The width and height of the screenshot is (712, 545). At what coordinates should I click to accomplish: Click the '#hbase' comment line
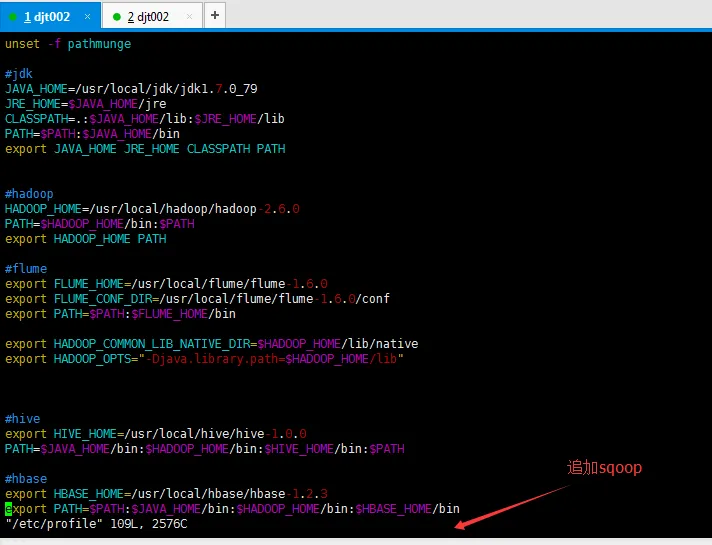point(26,478)
